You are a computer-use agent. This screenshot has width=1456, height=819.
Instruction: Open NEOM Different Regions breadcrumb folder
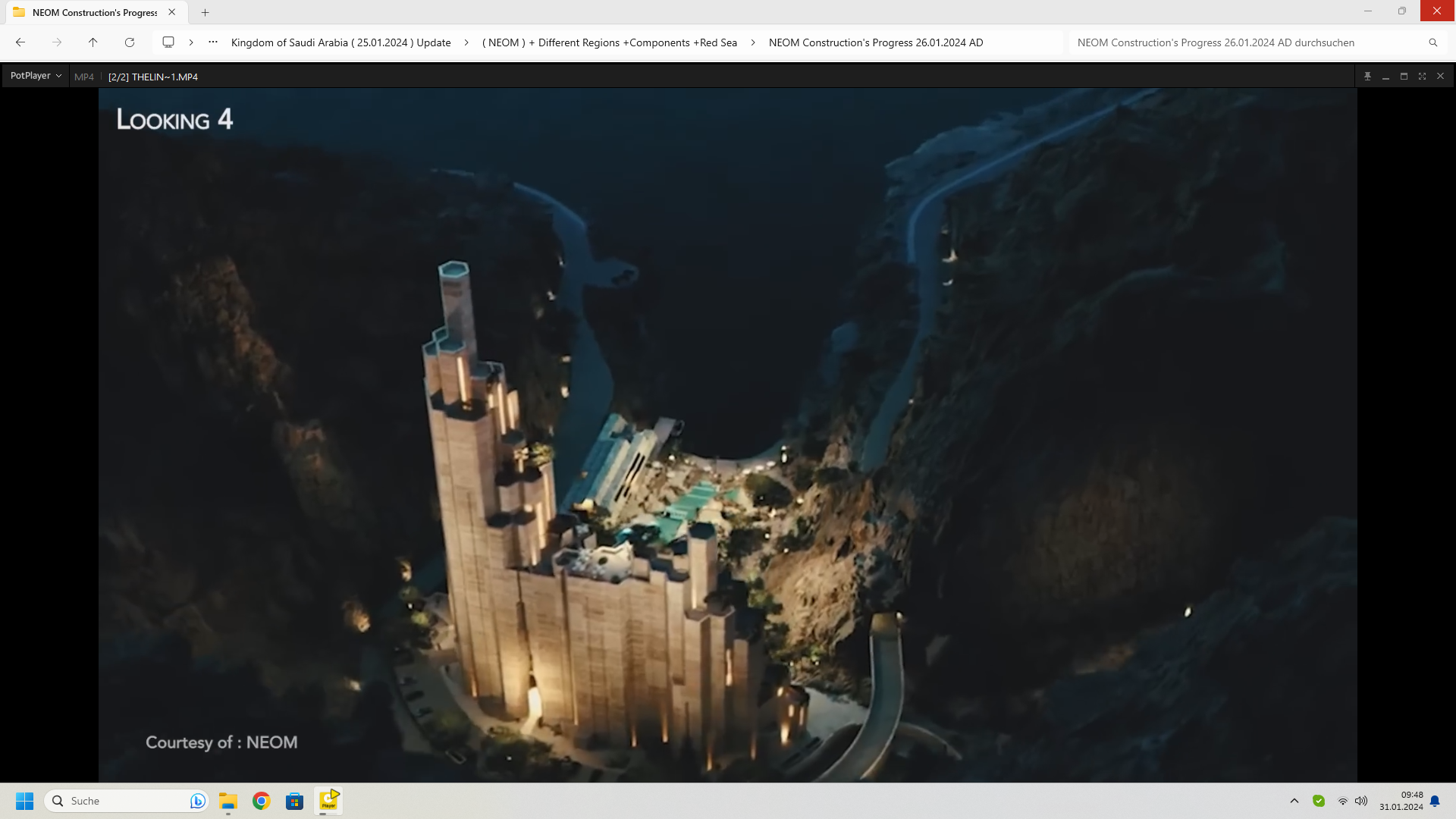click(x=610, y=42)
